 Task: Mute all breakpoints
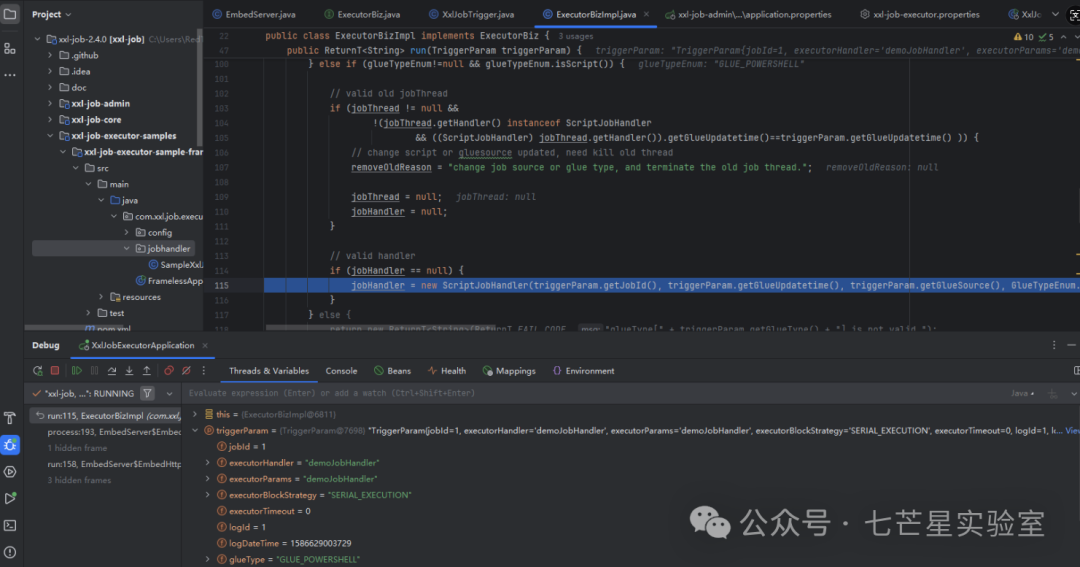click(186, 371)
